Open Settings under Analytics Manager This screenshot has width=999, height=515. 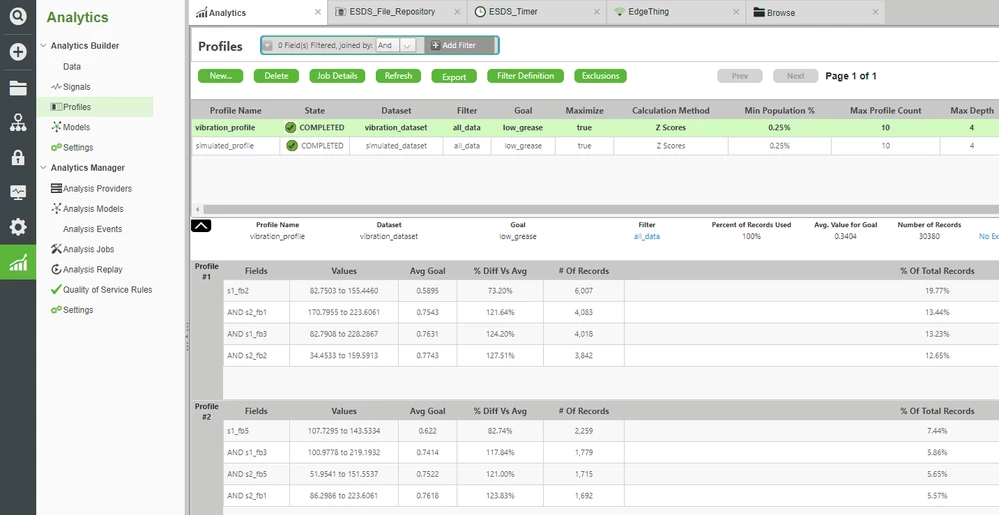pyautogui.click(x=78, y=310)
